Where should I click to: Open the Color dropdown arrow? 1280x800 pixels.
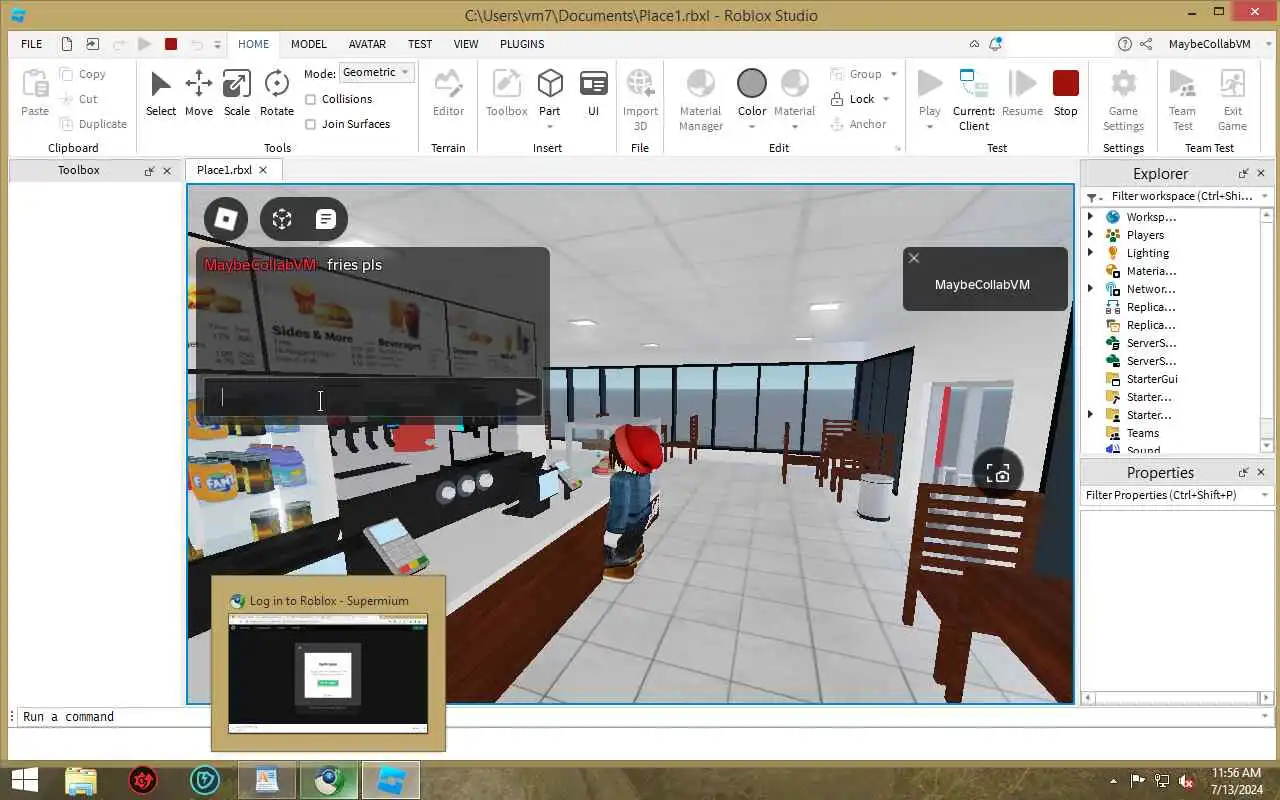(x=752, y=127)
